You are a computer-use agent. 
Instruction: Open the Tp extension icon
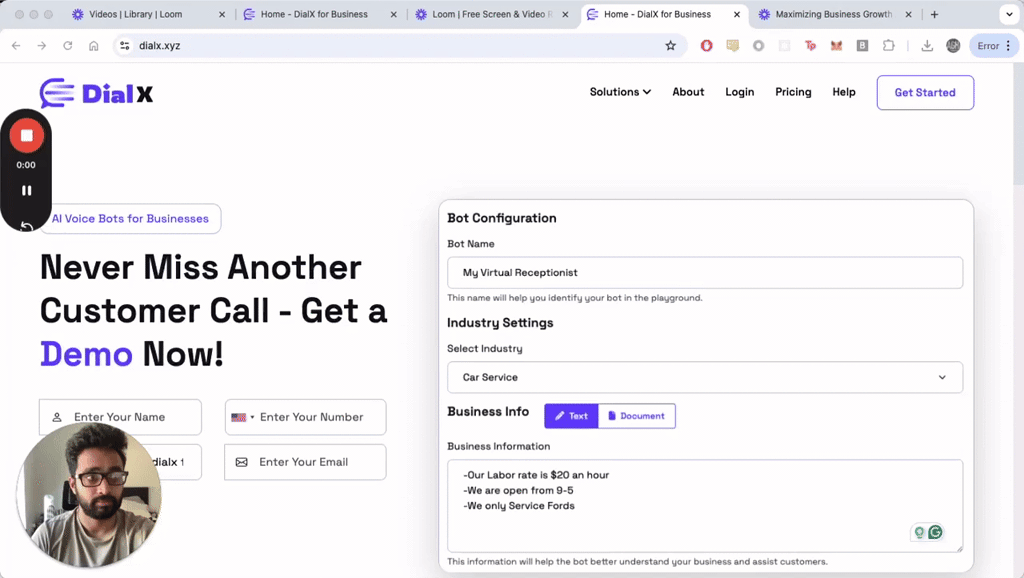click(x=810, y=46)
